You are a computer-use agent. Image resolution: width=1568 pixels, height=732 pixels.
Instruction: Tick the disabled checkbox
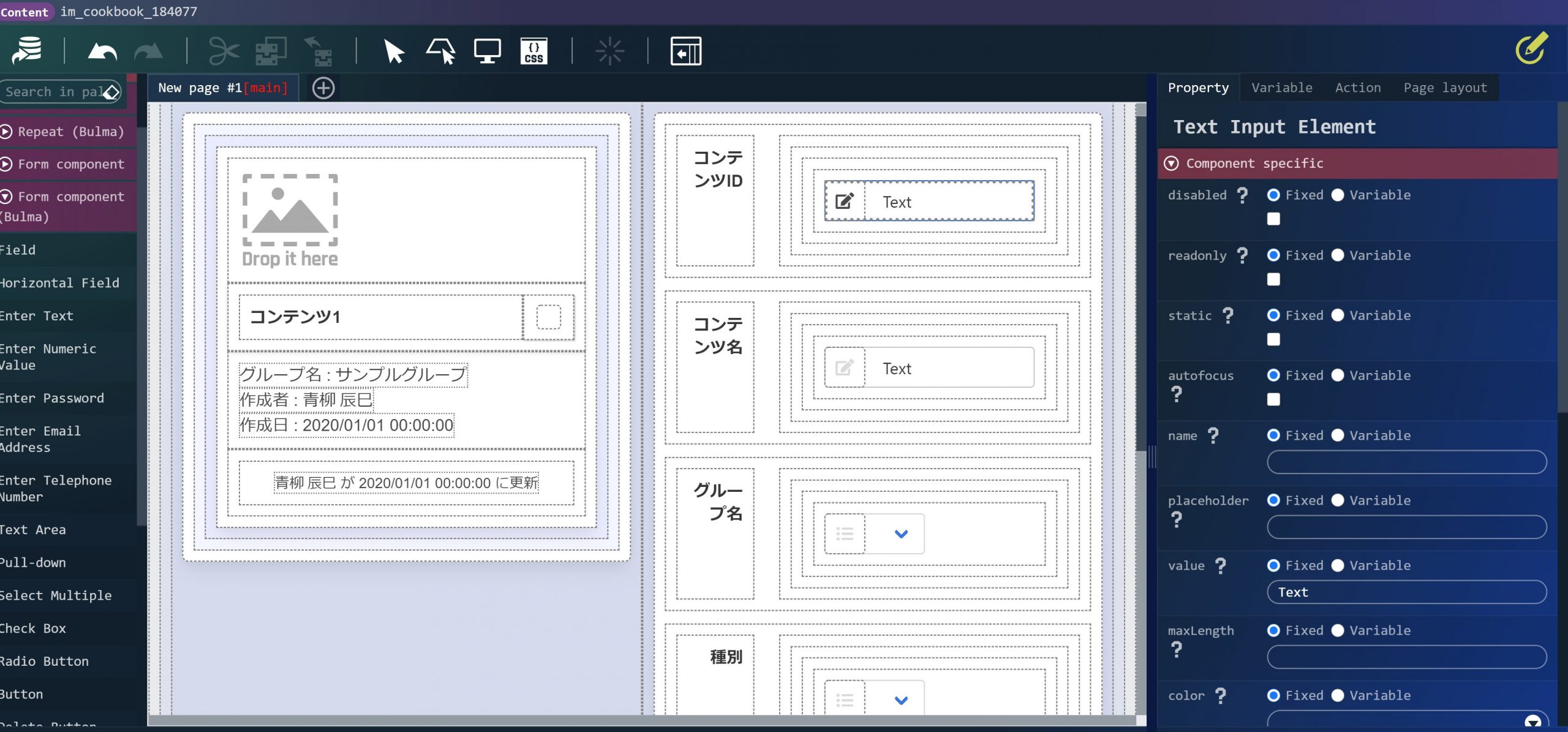1273,219
